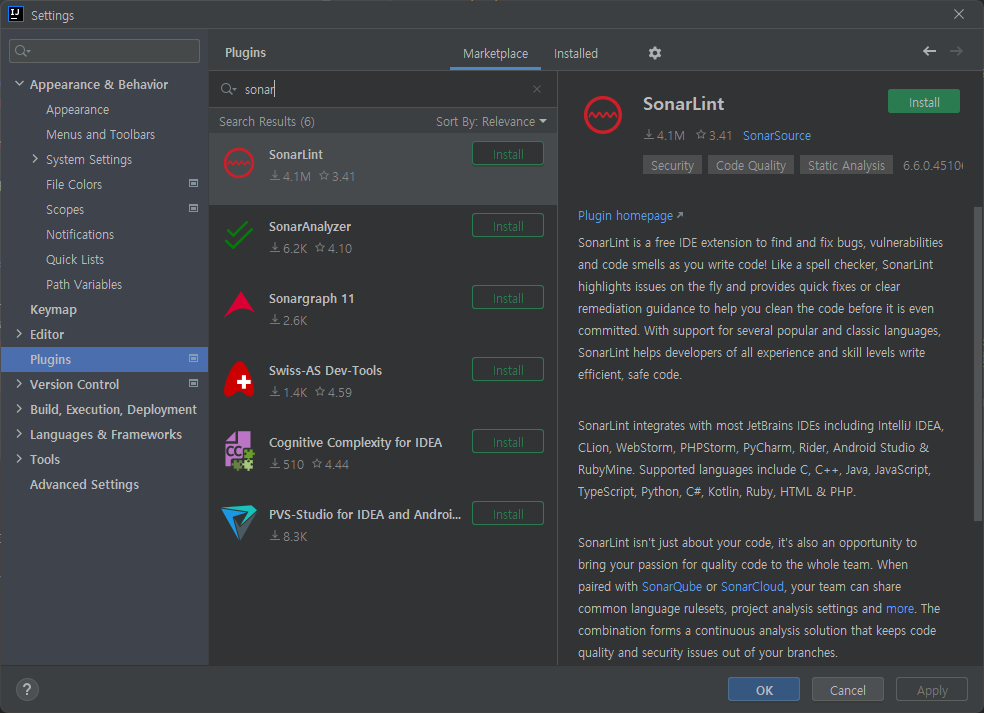Click the Static Analysis tag
The height and width of the screenshot is (713, 984).
tap(846, 166)
